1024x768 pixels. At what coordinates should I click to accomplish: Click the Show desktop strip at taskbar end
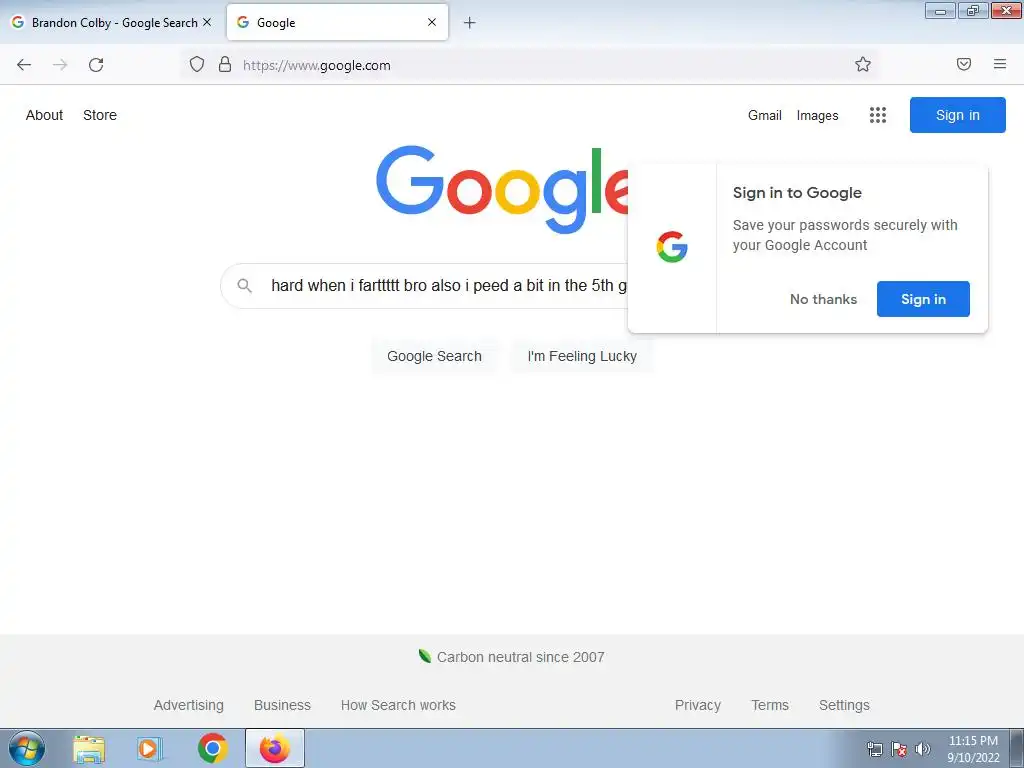(x=1016, y=748)
